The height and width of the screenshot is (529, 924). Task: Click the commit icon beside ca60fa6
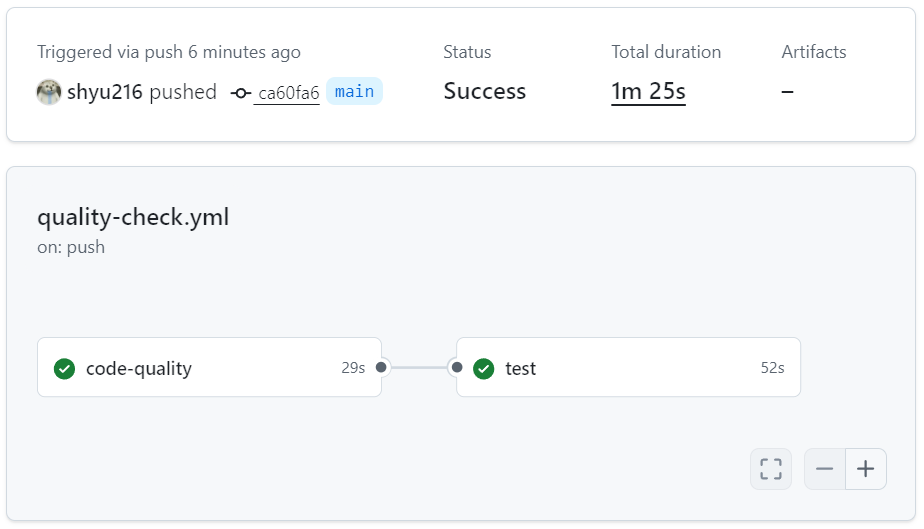(x=240, y=93)
